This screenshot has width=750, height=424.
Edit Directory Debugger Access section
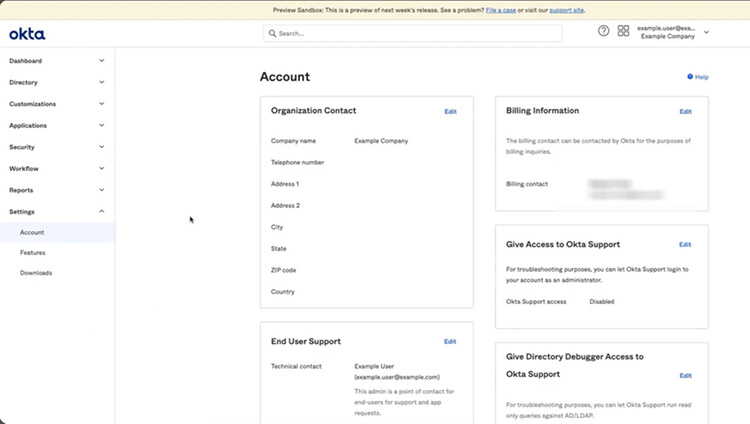point(685,376)
